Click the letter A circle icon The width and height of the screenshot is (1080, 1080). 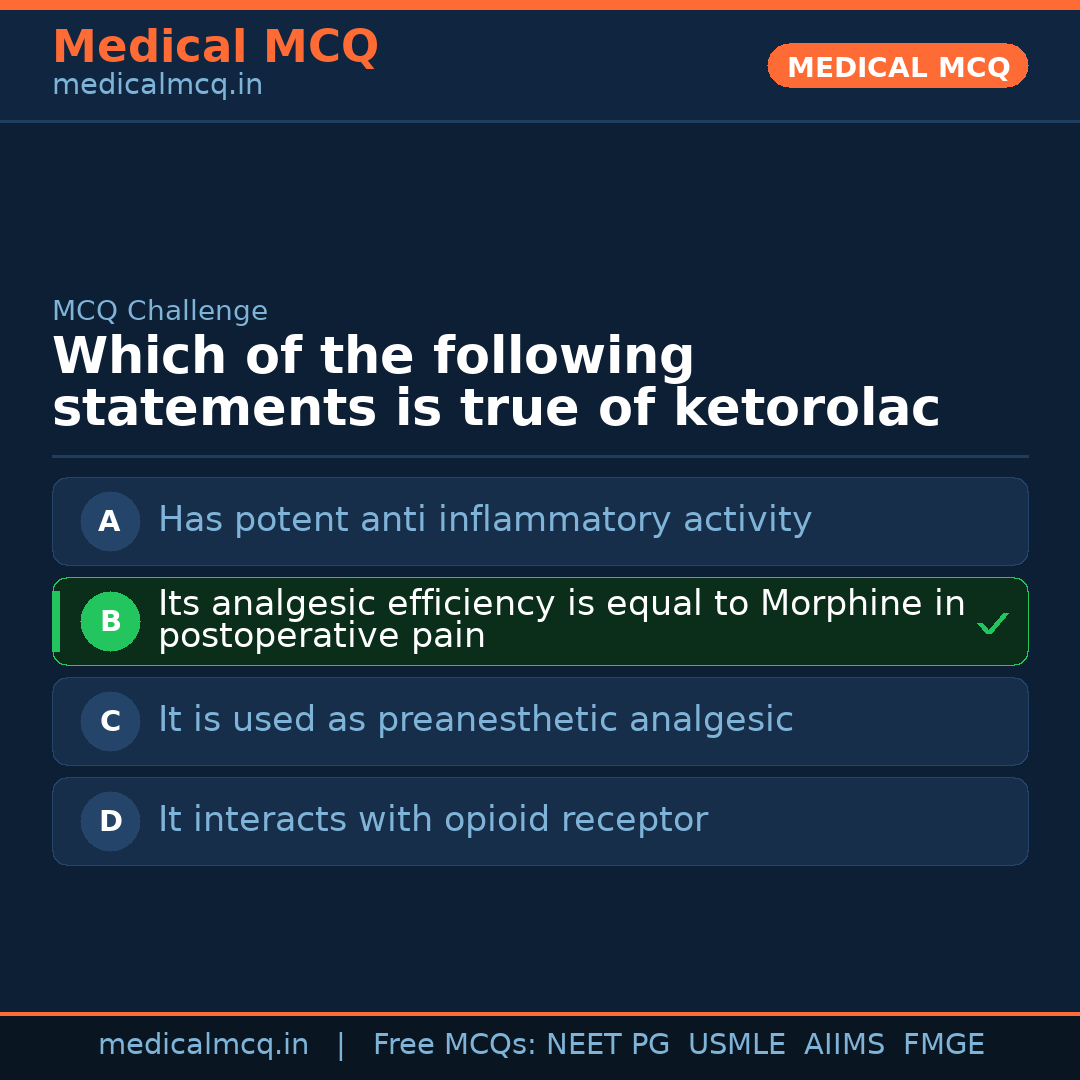pos(110,521)
